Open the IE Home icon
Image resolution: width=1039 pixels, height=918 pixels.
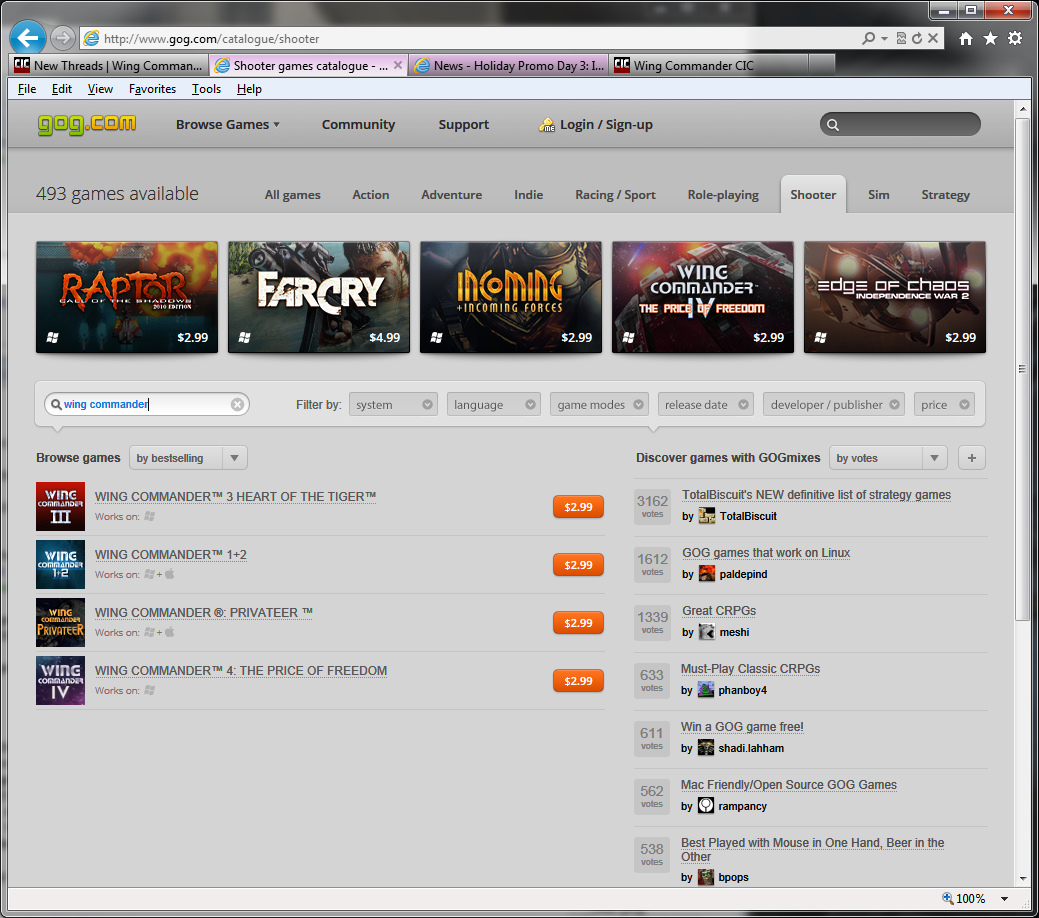[x=966, y=38]
